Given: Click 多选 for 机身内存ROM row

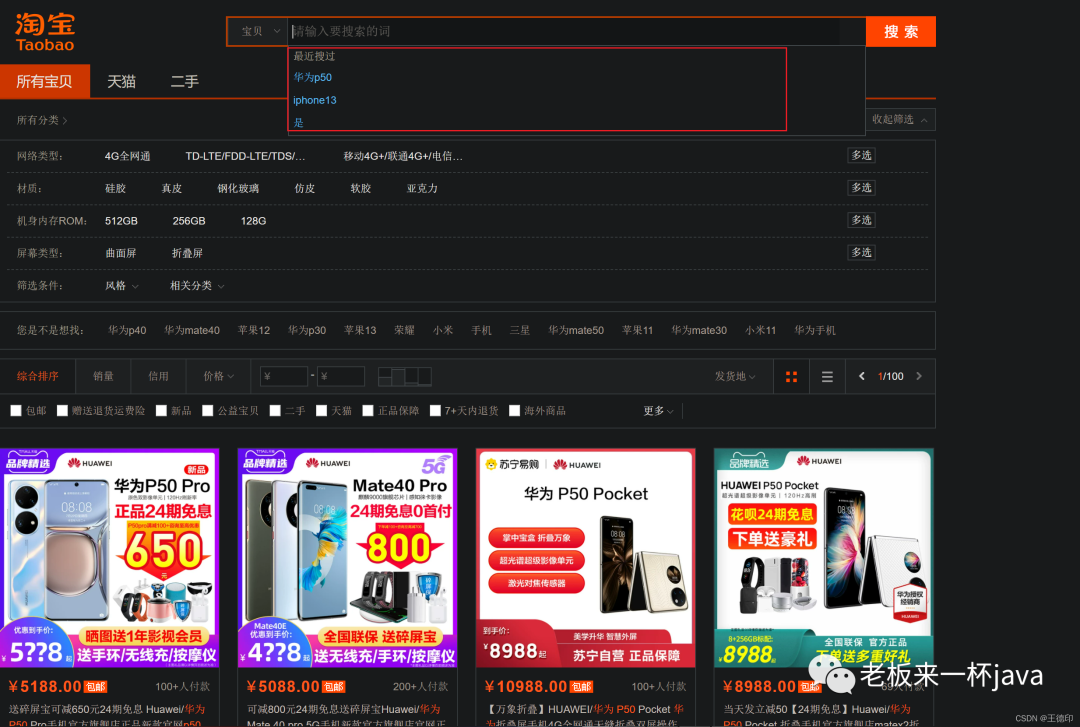Looking at the screenshot, I should coord(861,221).
